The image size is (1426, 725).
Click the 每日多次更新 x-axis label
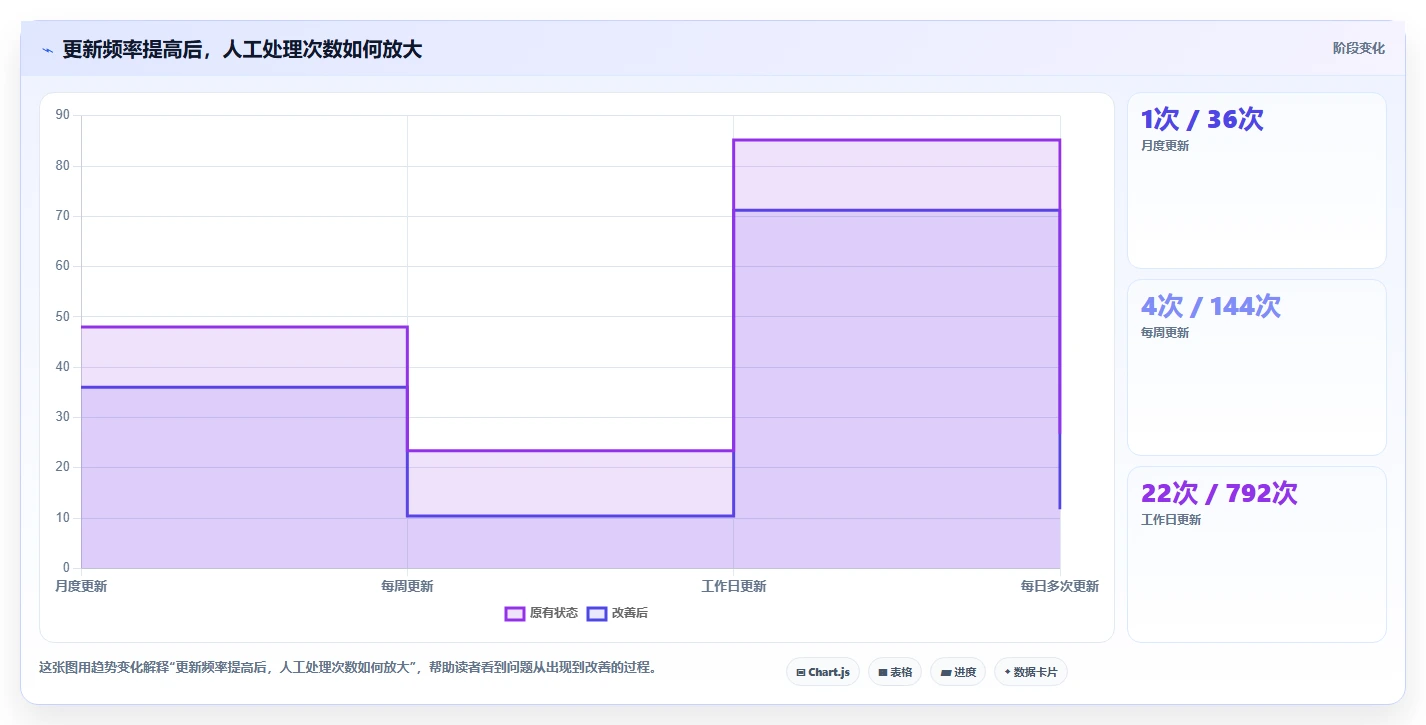1060,586
